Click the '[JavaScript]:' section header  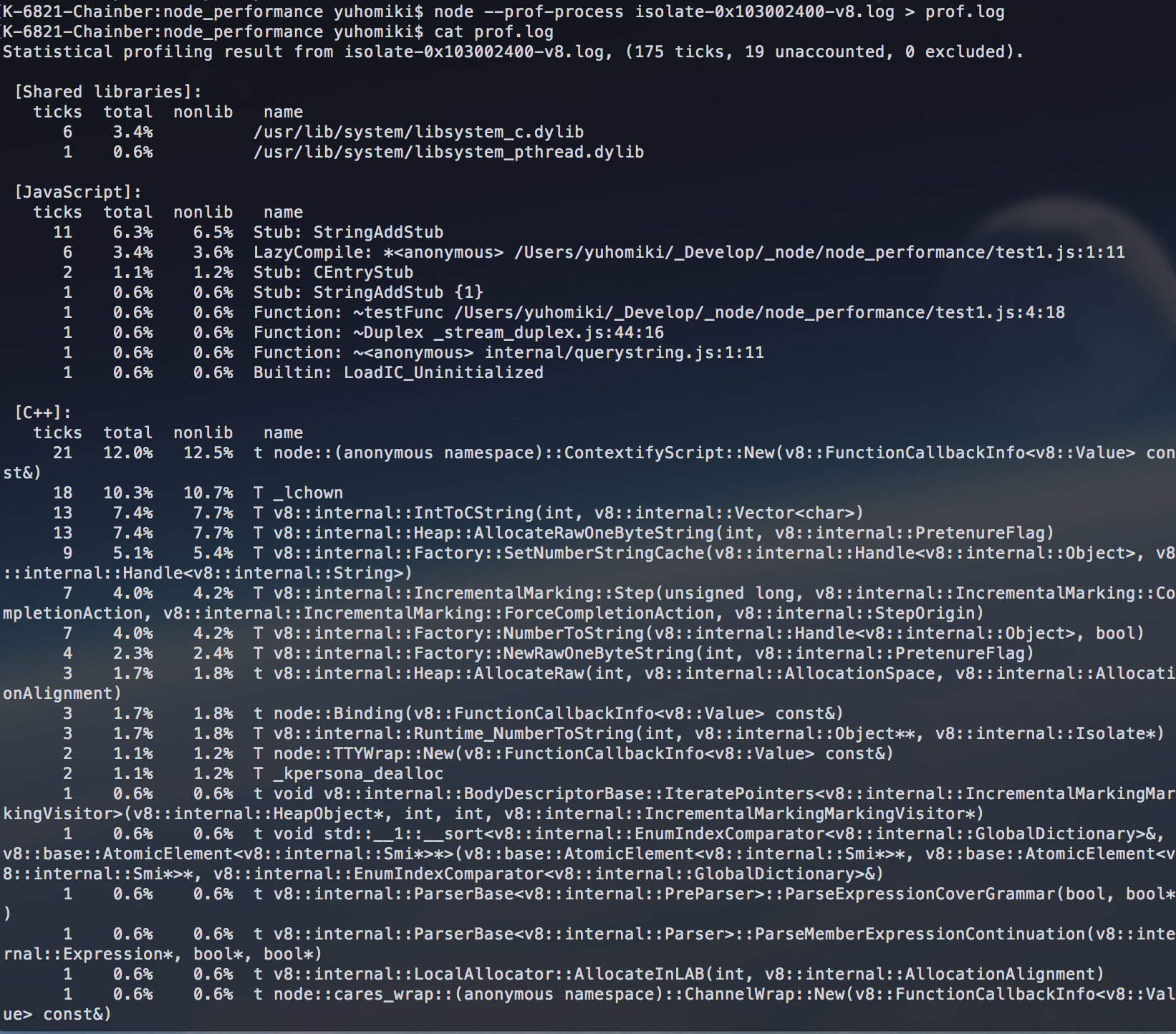click(78, 193)
